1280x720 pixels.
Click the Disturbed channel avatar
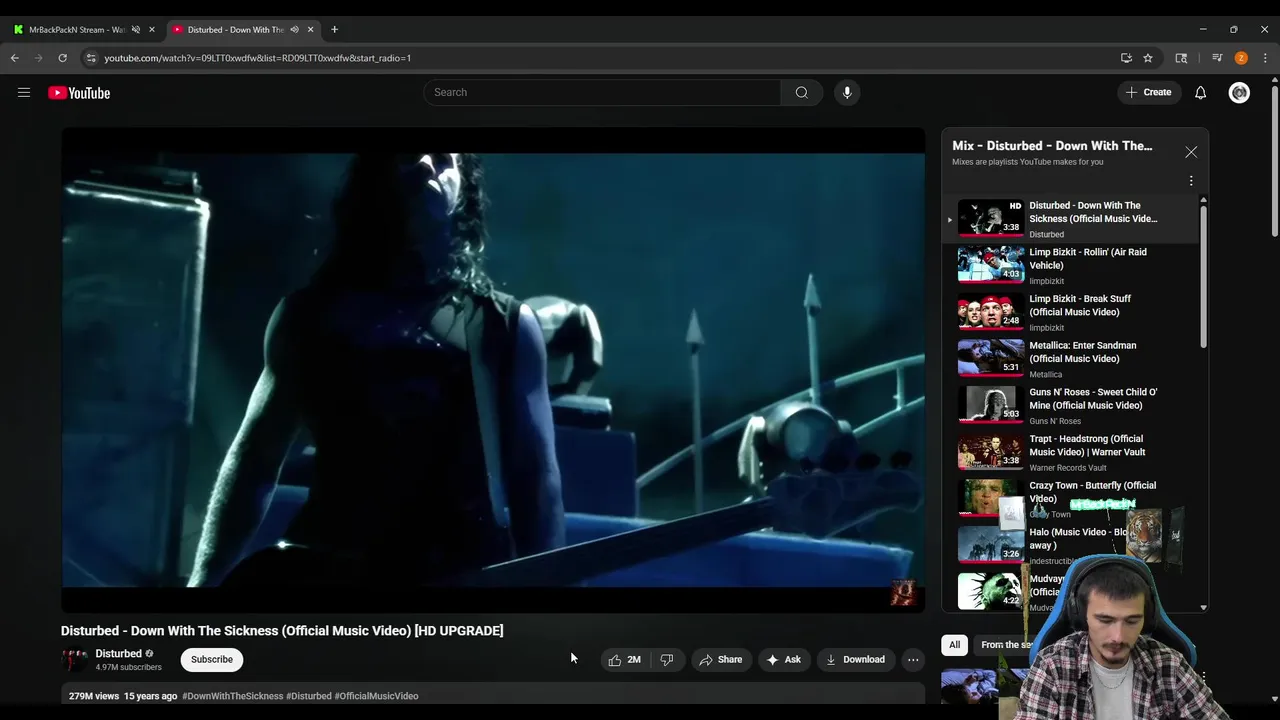coord(74,660)
